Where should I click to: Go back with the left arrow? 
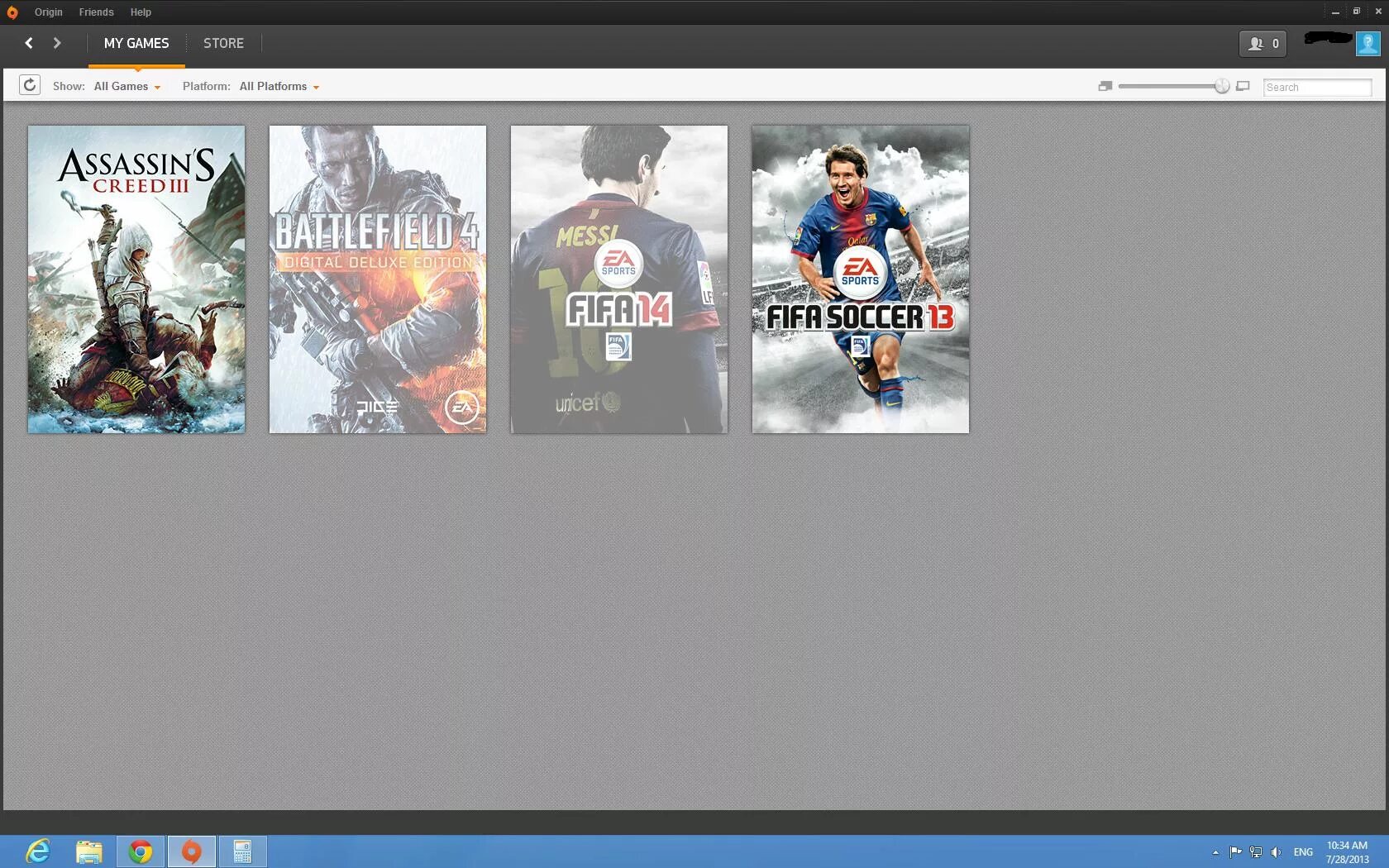click(x=29, y=43)
